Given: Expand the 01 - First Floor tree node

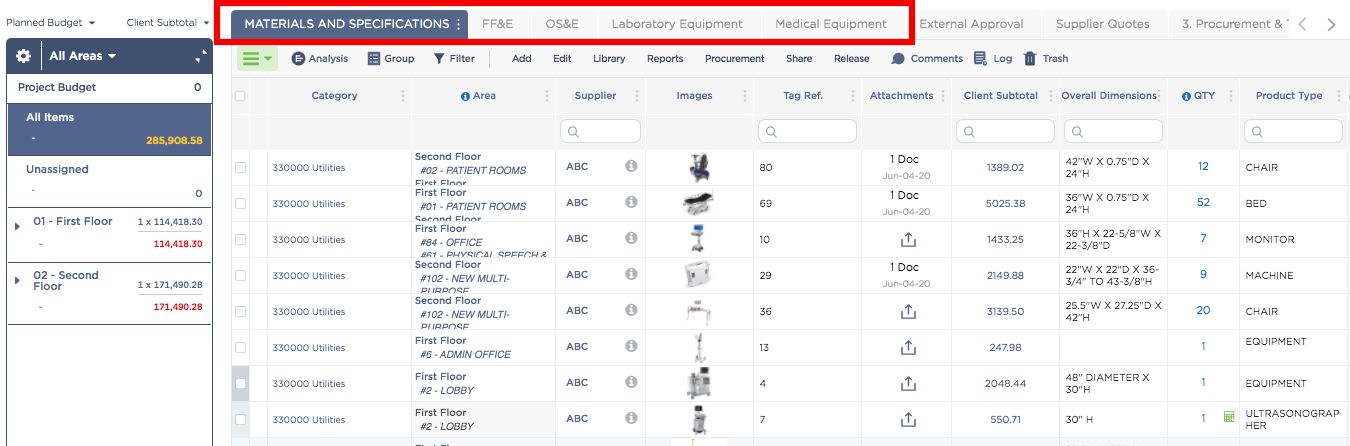Looking at the screenshot, I should coord(17,226).
